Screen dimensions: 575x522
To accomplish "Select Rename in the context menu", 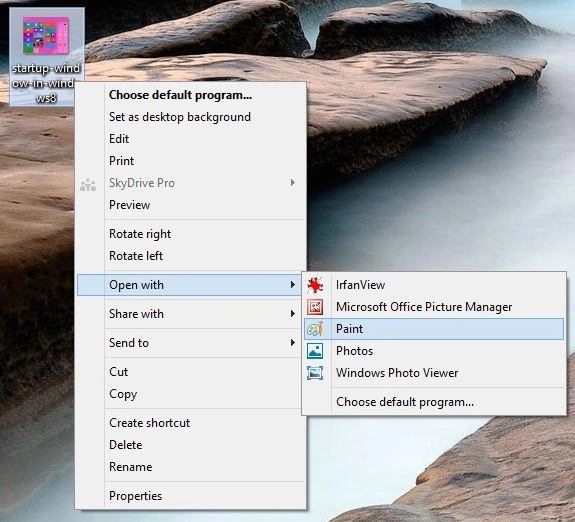I will point(190,467).
